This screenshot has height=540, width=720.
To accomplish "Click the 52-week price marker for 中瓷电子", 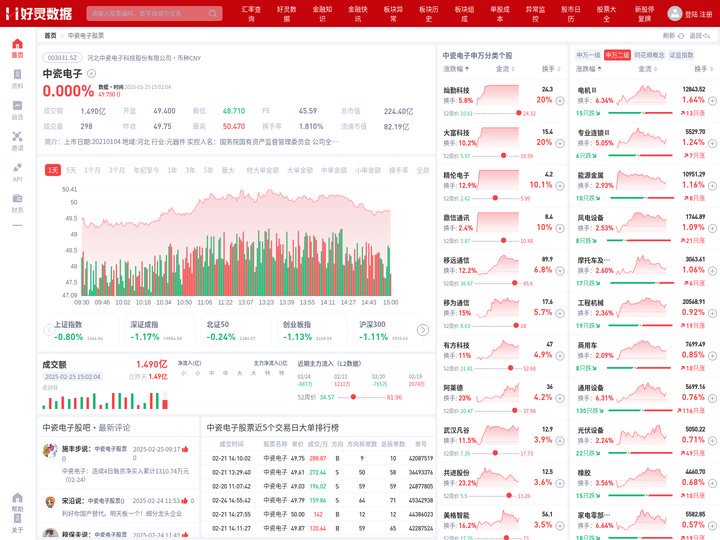I will tap(353, 397).
